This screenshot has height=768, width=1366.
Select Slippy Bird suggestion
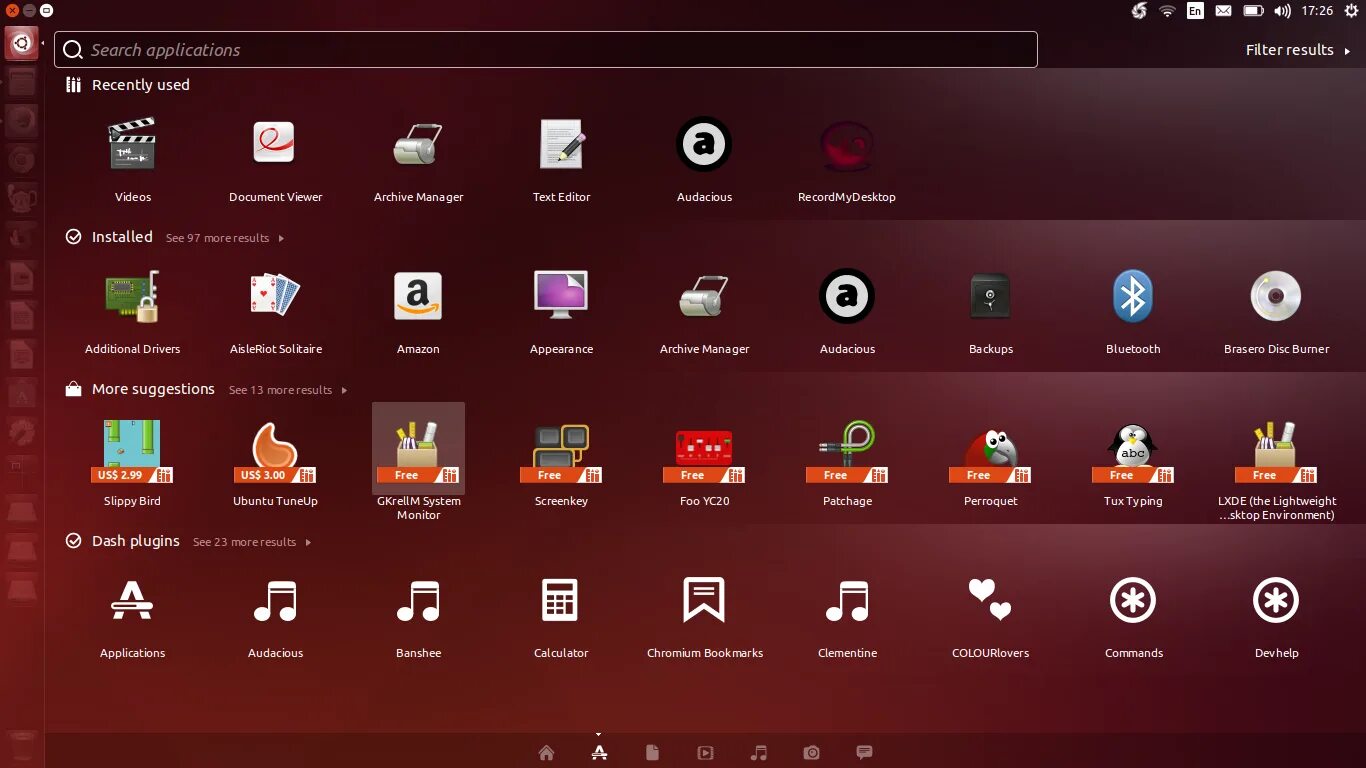coord(132,462)
